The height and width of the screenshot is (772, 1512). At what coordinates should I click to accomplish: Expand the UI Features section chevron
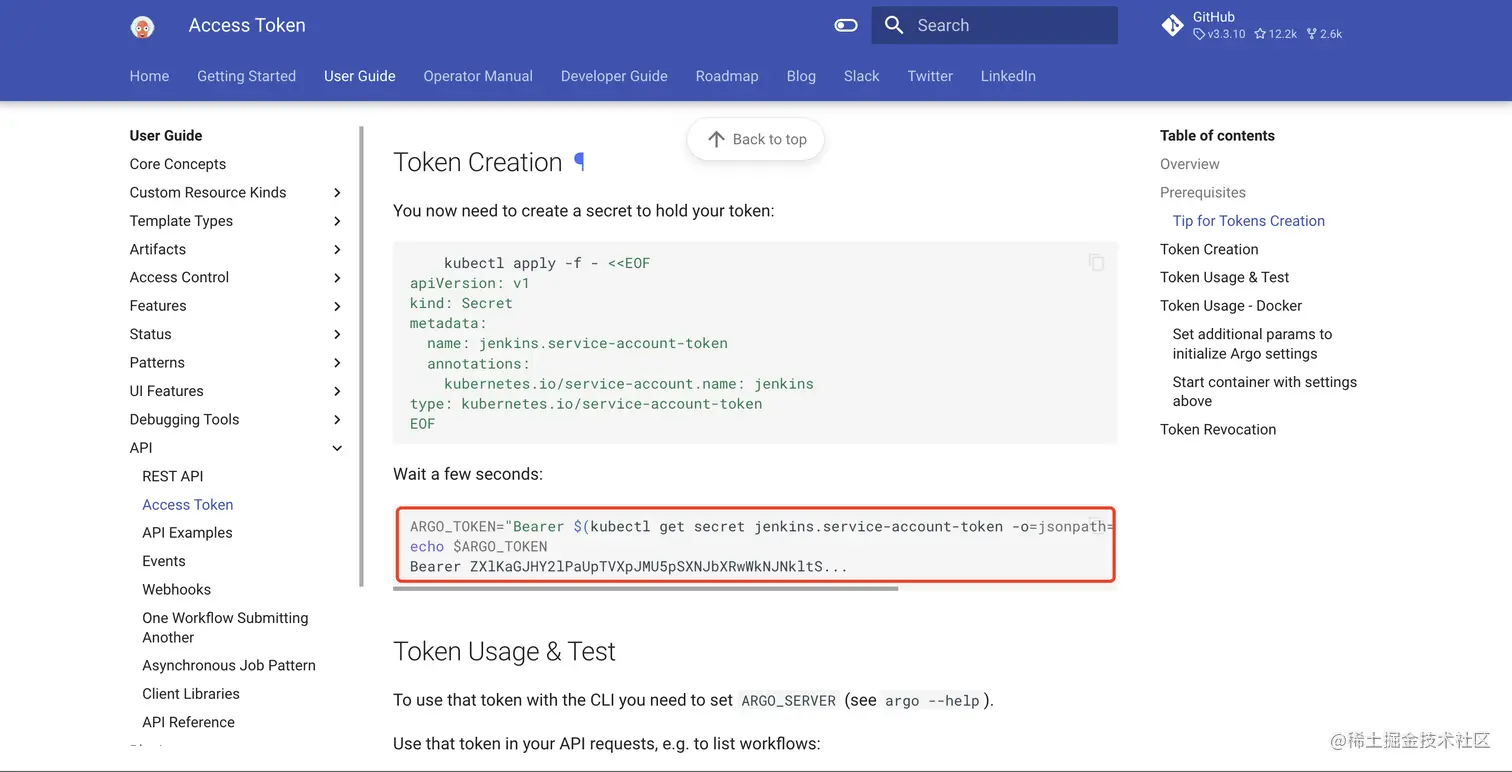point(337,391)
